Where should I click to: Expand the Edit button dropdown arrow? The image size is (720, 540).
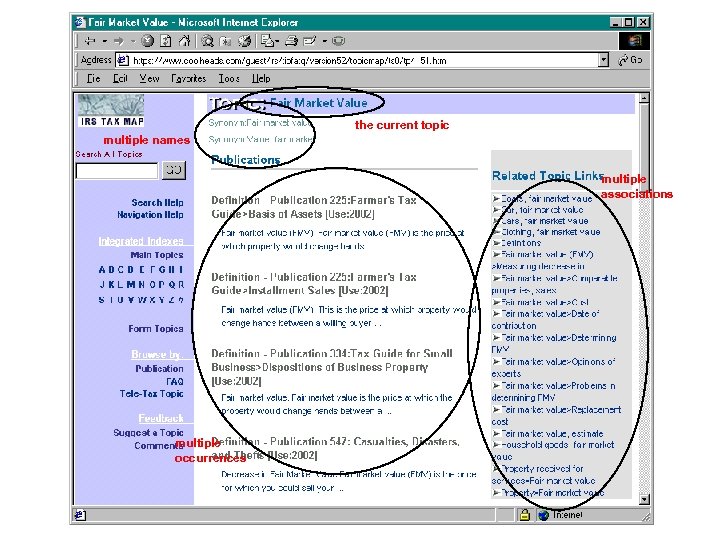[325, 41]
